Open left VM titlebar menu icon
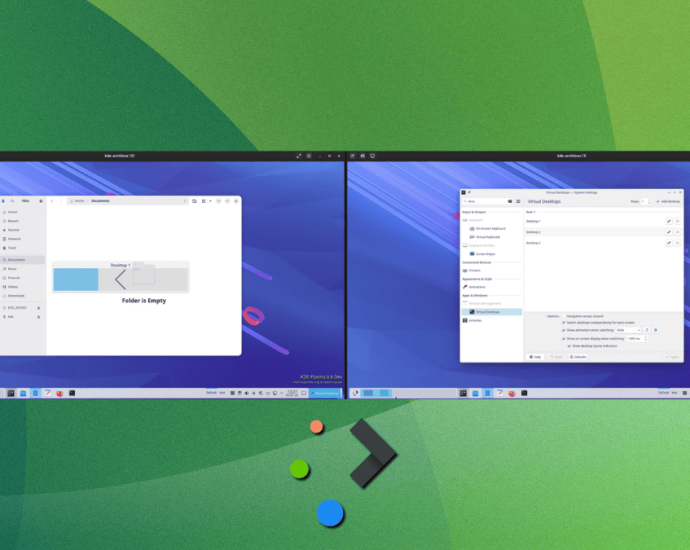This screenshot has height=550, width=690. 309,156
